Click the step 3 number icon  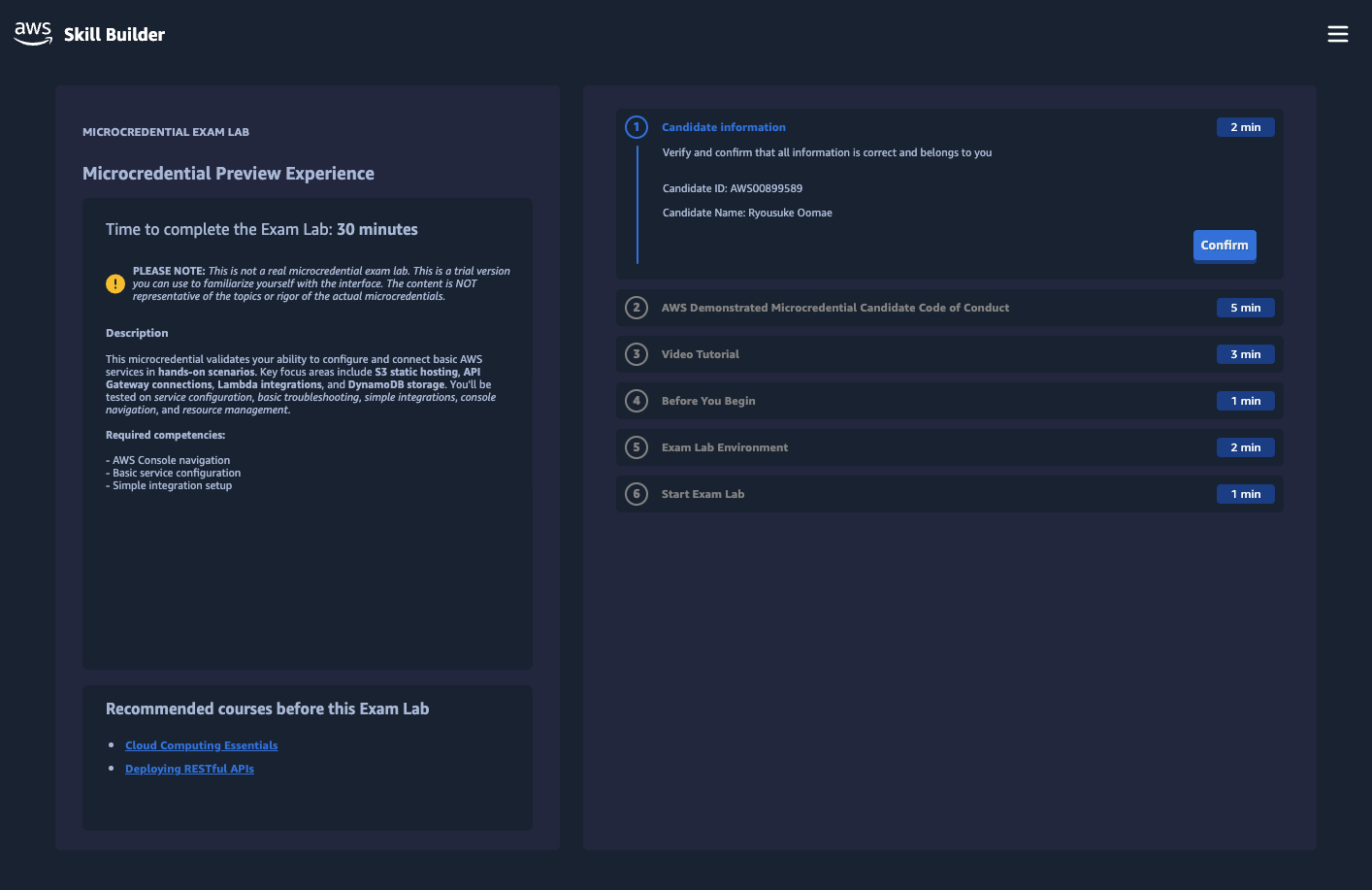pos(637,354)
